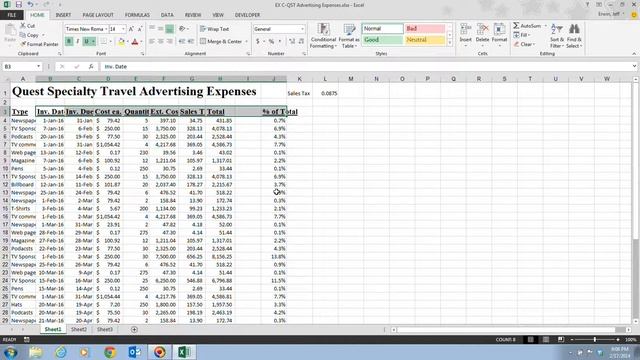The width and height of the screenshot is (640, 360).
Task: Click the Accounting dollar format icon
Action: click(258, 41)
